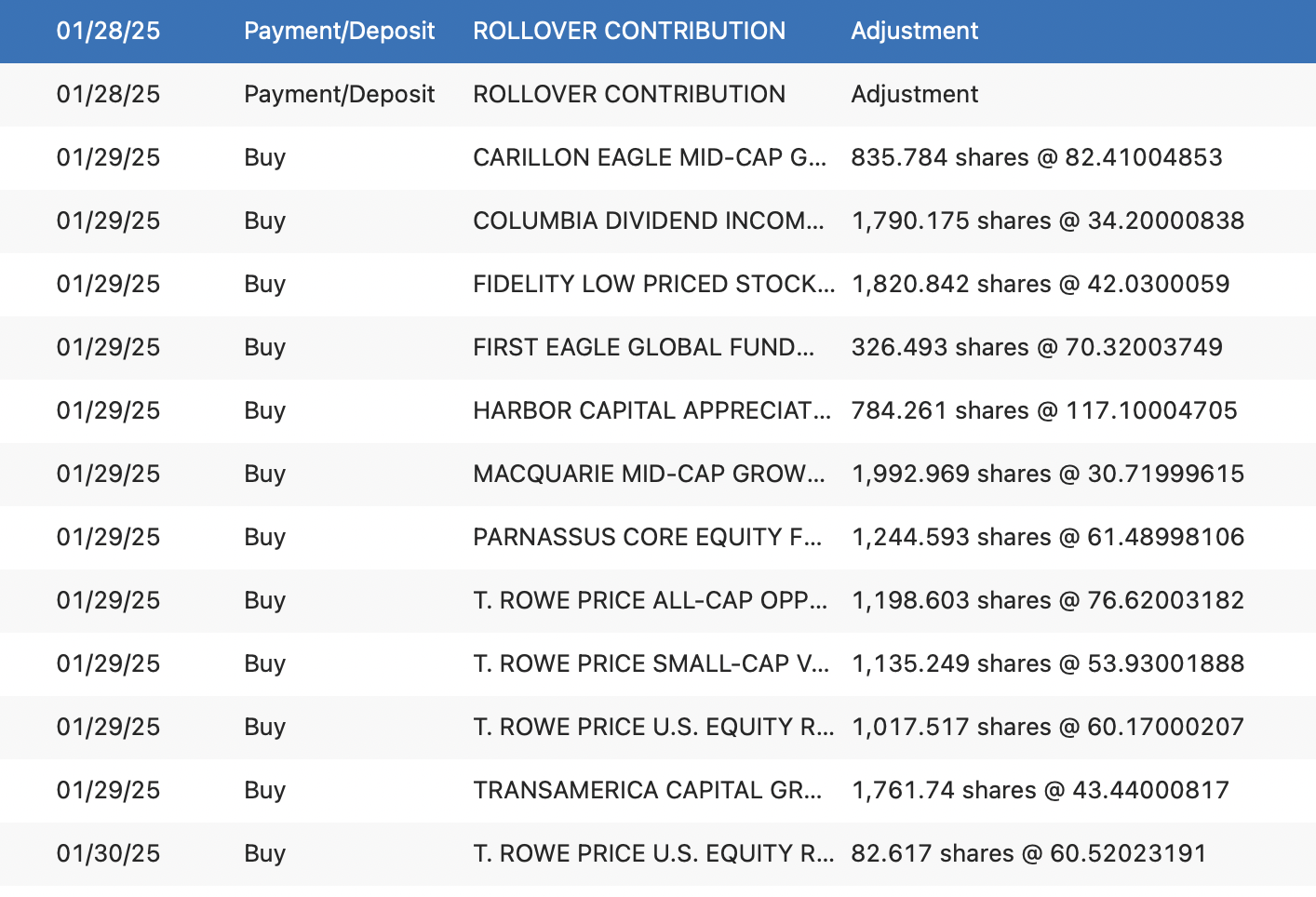
Task: Choose the MACQUARIE MID-CAP GROWTH row
Action: (x=658, y=475)
